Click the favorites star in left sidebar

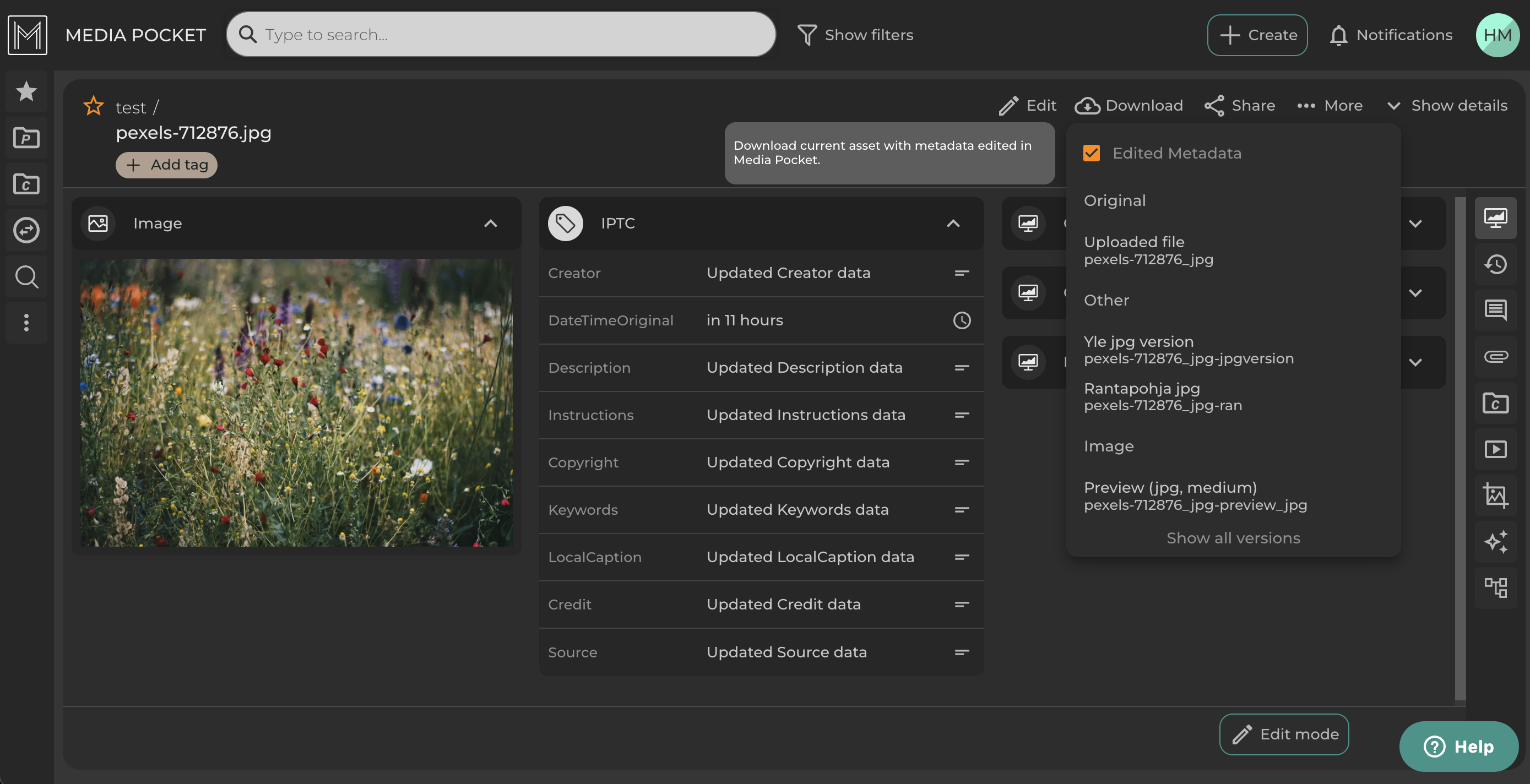[x=26, y=91]
